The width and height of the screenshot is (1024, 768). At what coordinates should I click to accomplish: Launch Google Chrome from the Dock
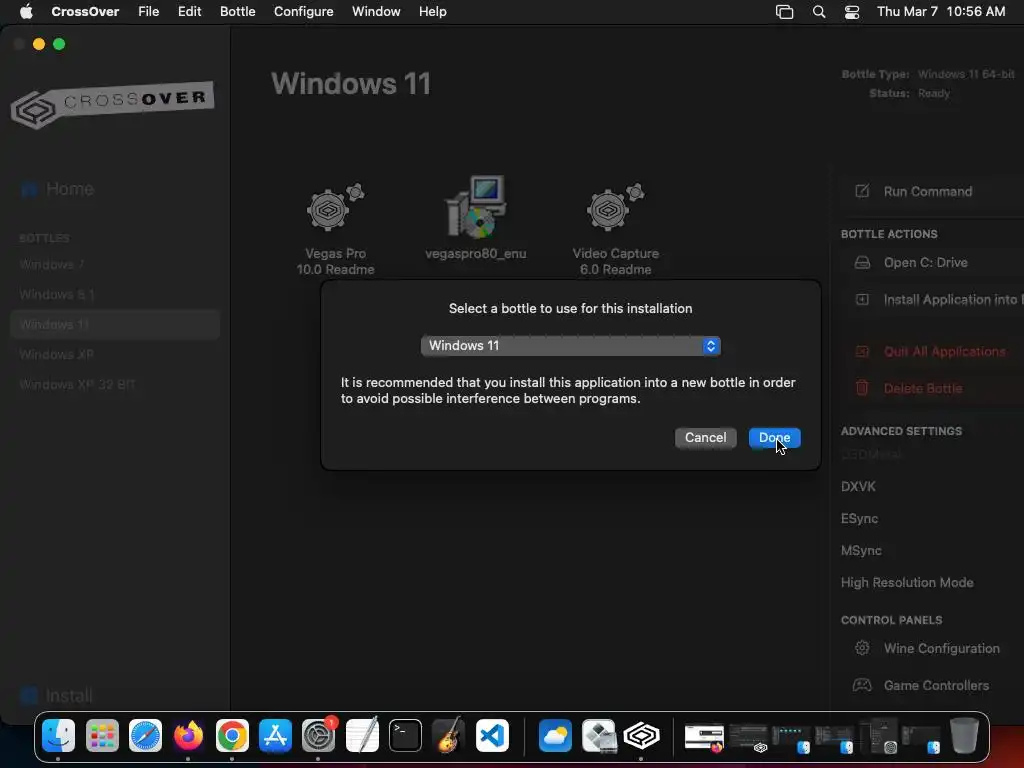[232, 736]
